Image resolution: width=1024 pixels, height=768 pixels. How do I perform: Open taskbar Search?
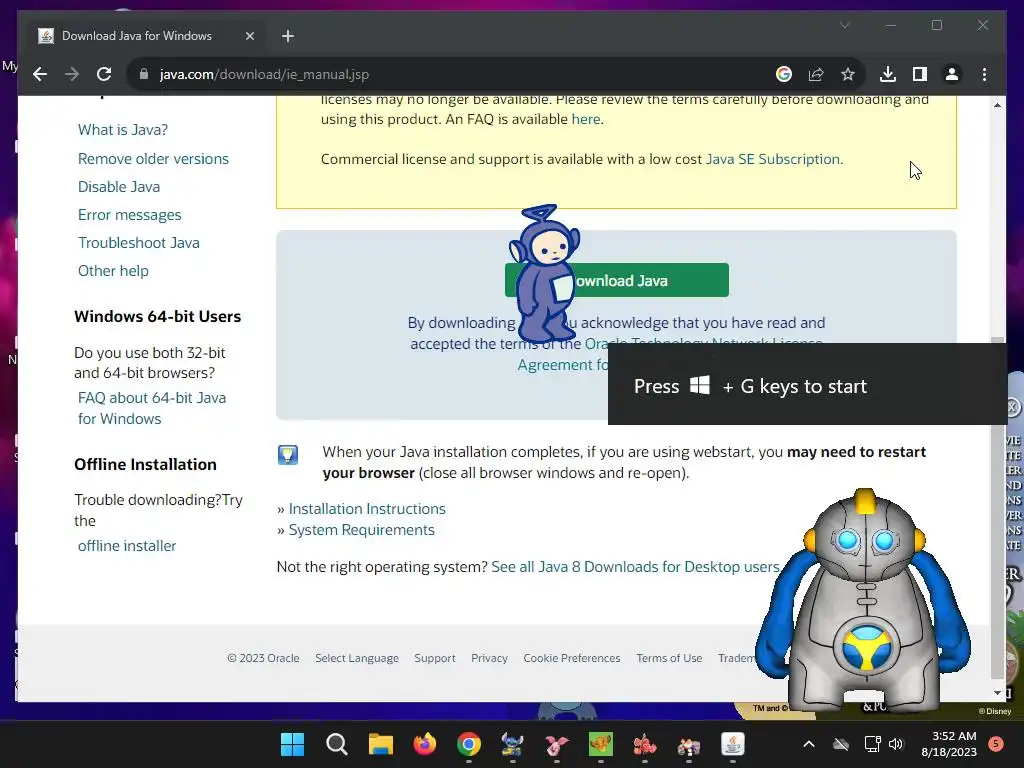[x=336, y=744]
